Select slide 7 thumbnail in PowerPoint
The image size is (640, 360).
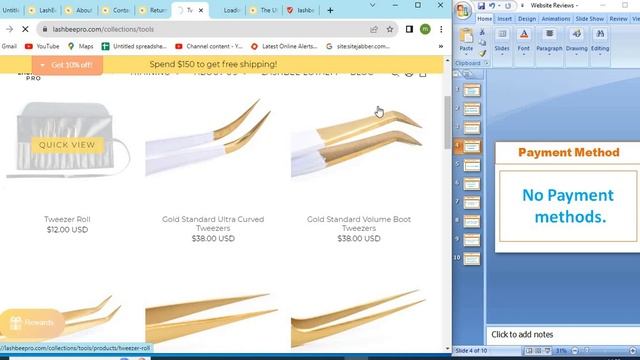click(471, 203)
